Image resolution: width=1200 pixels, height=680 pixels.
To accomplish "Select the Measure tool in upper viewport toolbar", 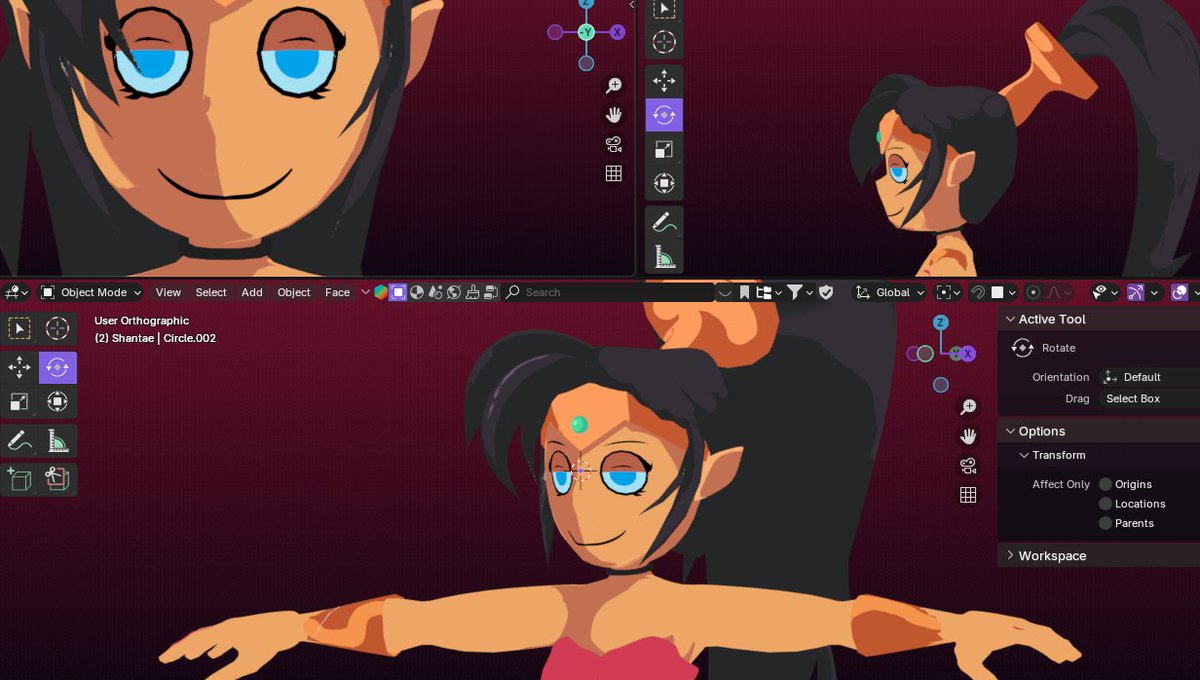I will click(x=664, y=256).
